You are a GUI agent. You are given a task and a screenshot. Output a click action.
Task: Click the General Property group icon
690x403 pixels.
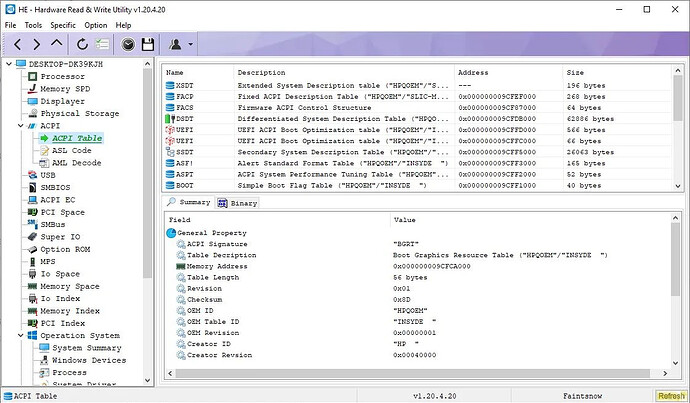click(171, 233)
